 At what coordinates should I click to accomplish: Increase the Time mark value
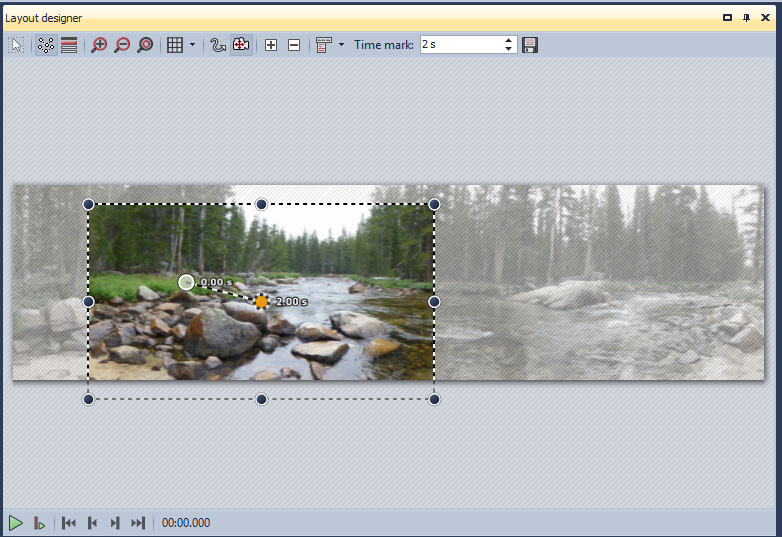(508, 40)
